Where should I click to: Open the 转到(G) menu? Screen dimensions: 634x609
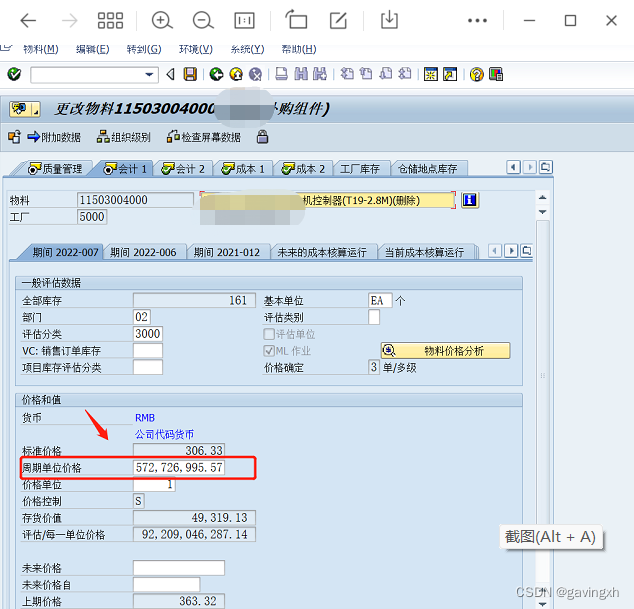144,49
